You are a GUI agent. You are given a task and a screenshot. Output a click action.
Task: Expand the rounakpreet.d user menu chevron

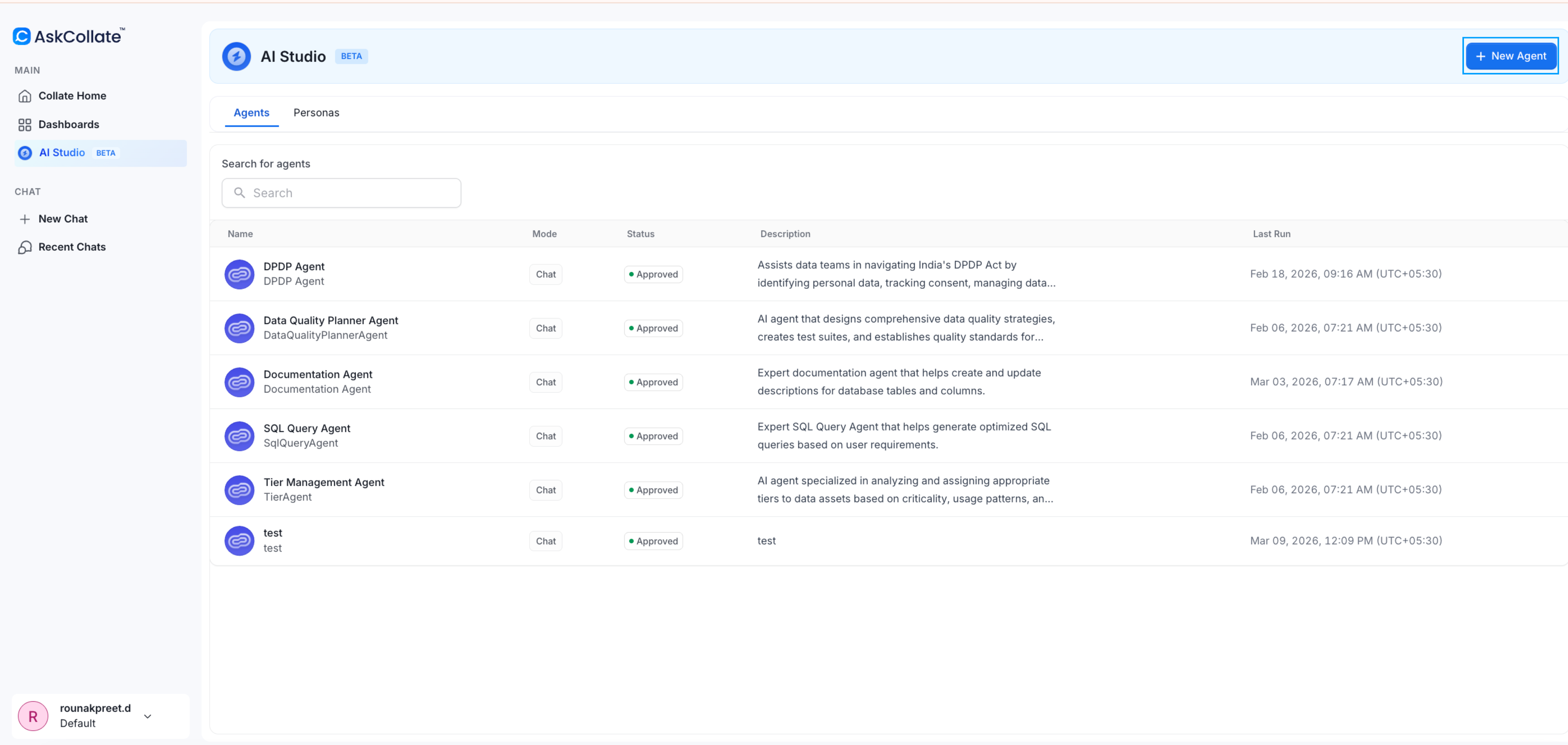[147, 717]
